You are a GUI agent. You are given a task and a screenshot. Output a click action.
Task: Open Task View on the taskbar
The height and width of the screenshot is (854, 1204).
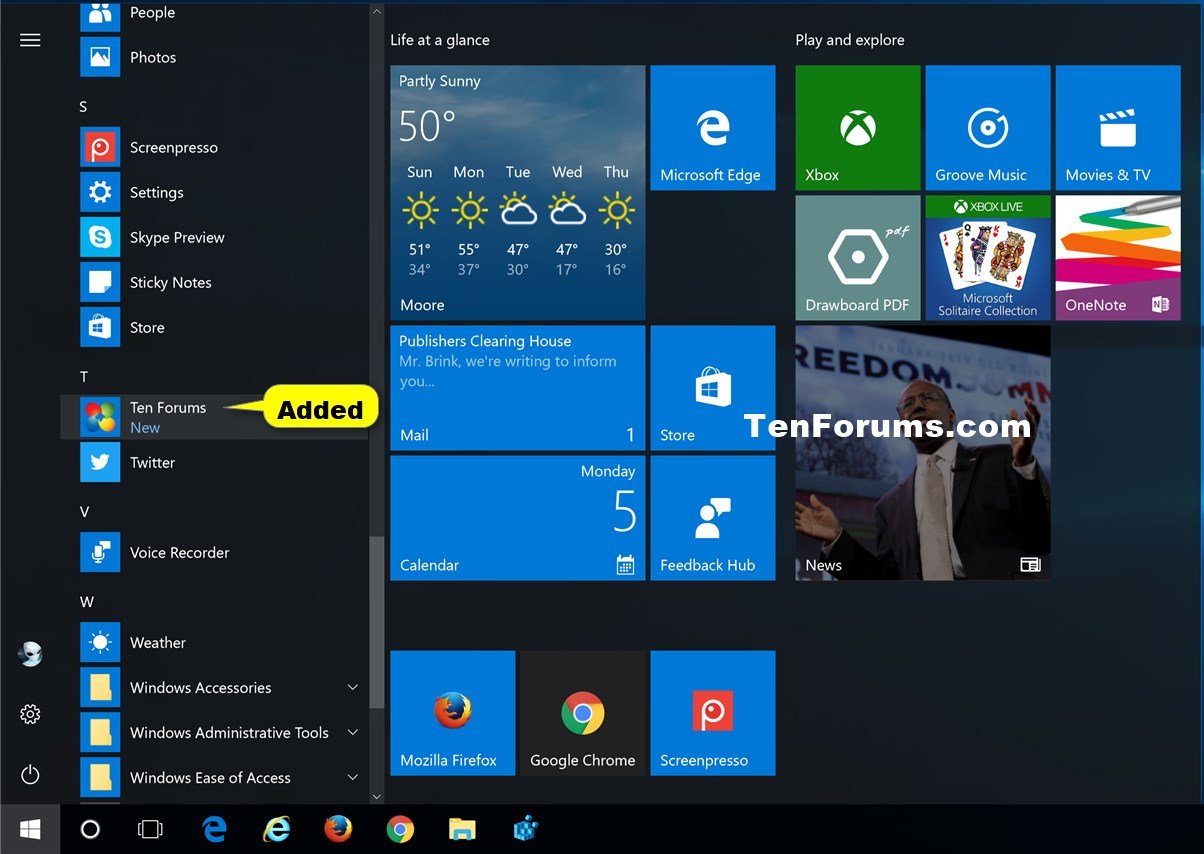pyautogui.click(x=150, y=829)
